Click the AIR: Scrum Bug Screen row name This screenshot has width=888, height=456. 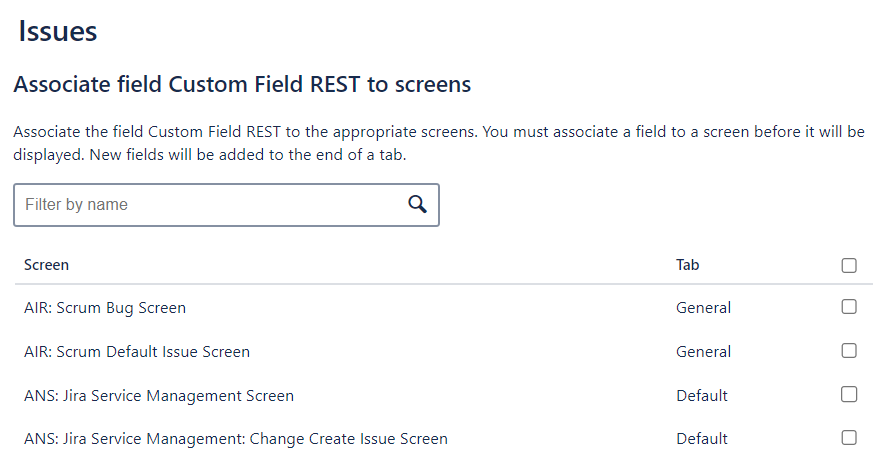coord(105,308)
